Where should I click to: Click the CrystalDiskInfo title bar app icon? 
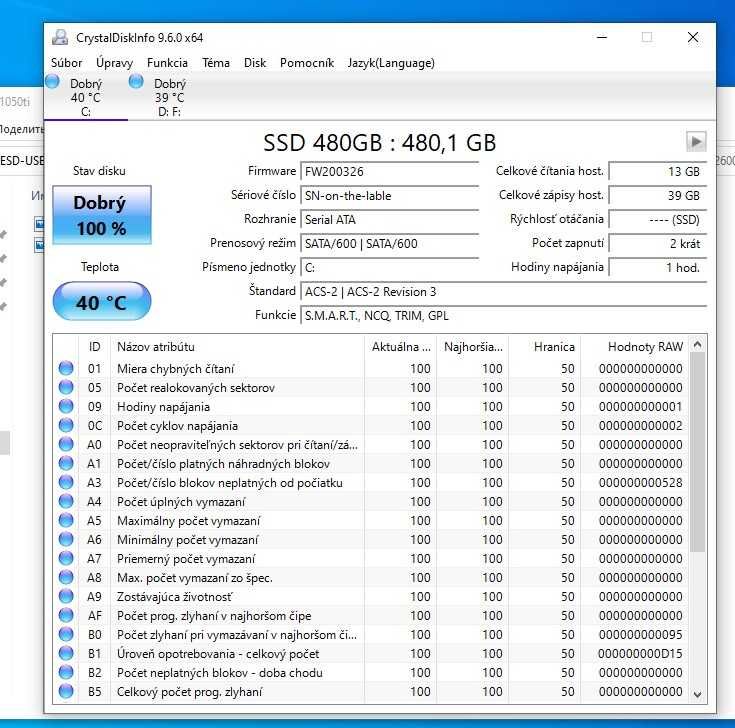click(60, 38)
